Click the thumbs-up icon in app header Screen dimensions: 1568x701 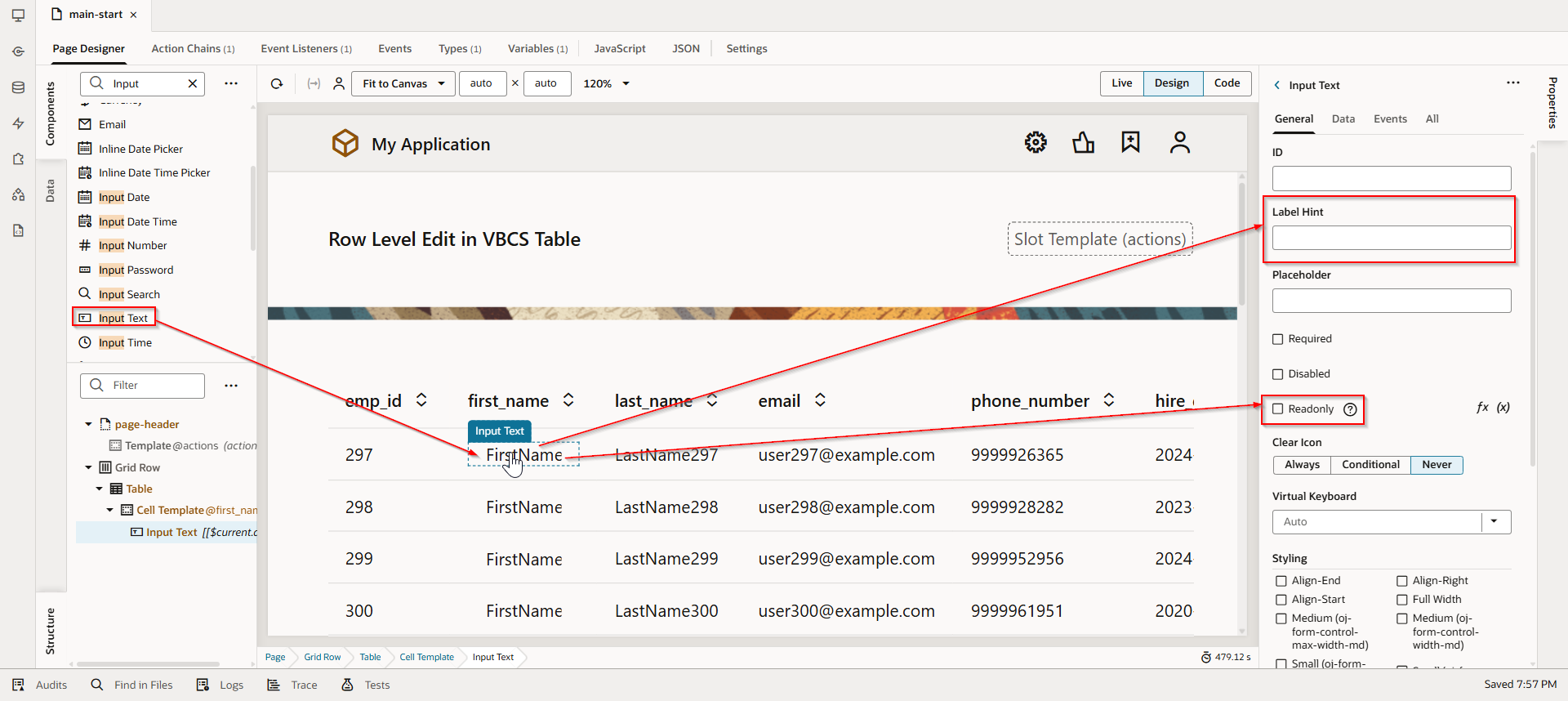[x=1083, y=143]
